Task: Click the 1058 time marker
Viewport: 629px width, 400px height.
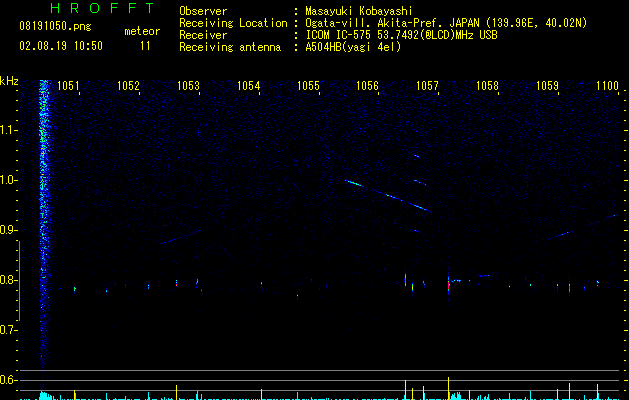Action: pos(487,86)
